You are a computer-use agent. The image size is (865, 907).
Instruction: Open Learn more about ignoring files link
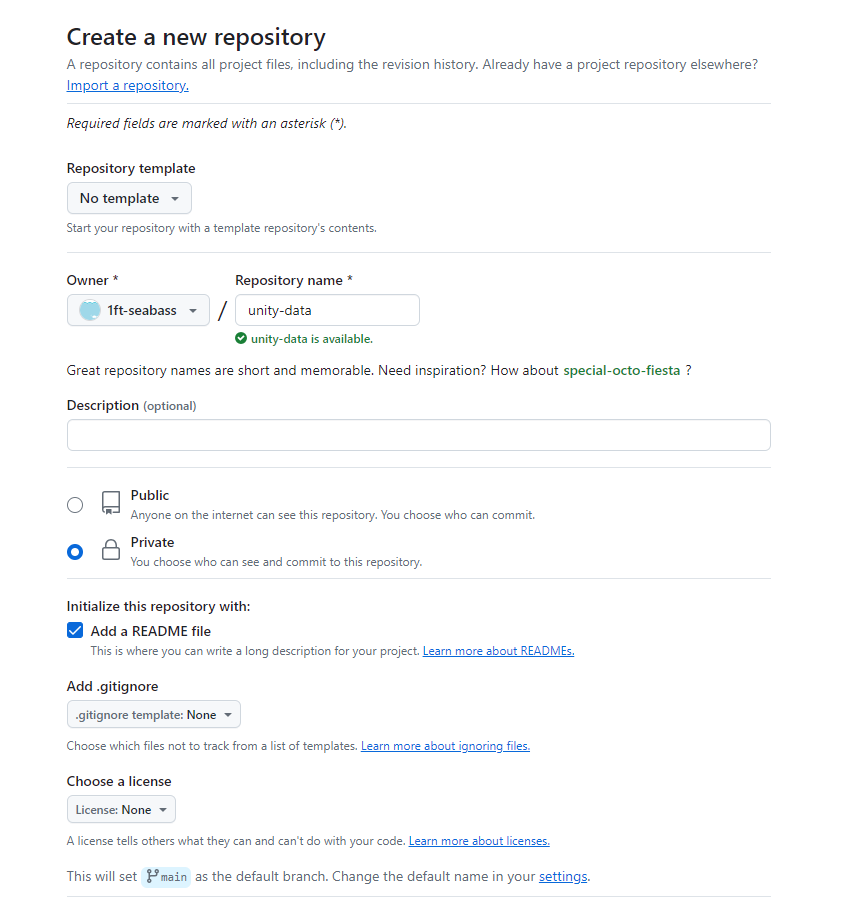click(x=445, y=746)
